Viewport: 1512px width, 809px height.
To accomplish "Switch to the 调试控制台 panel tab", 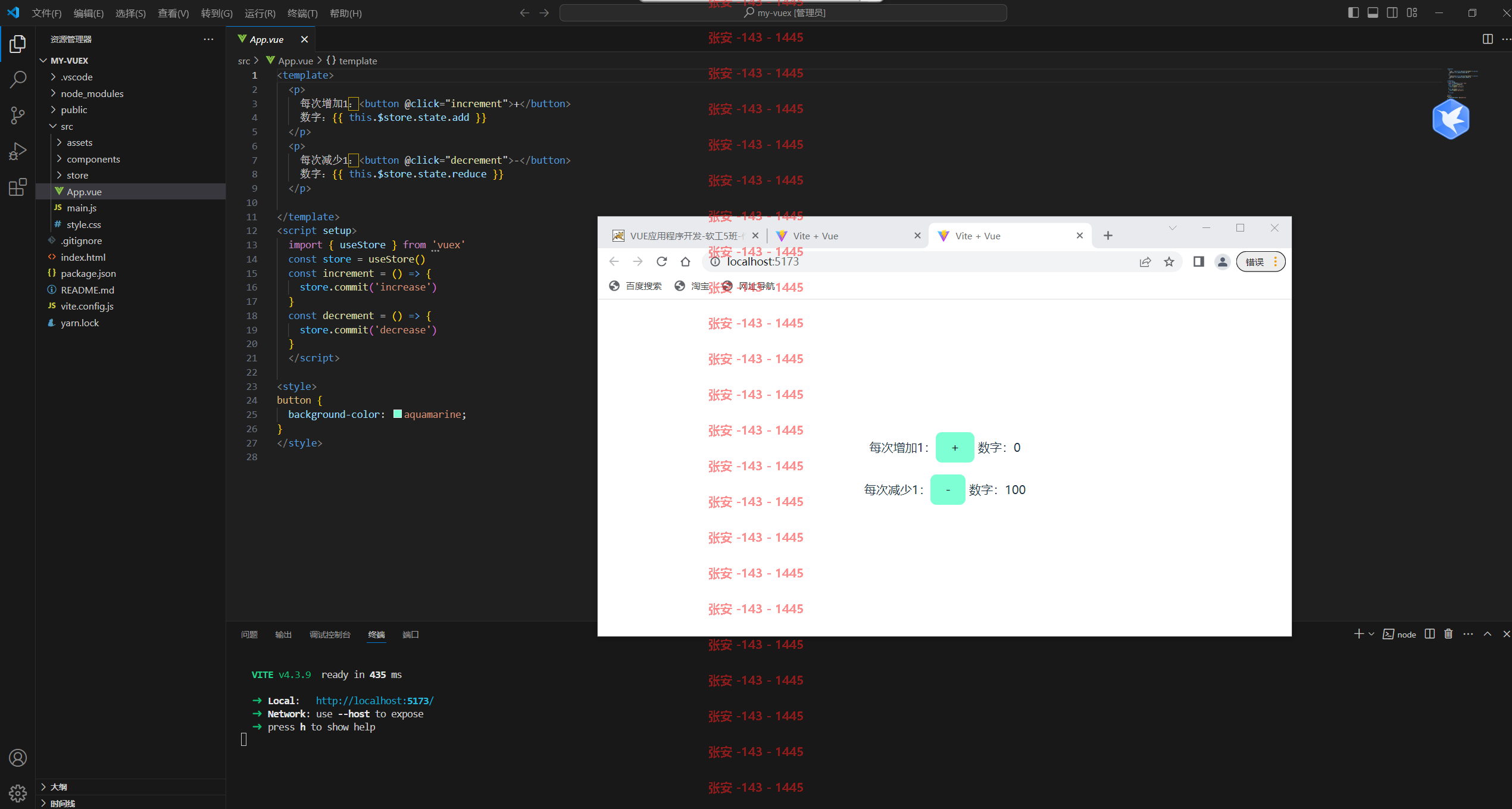I will point(330,635).
